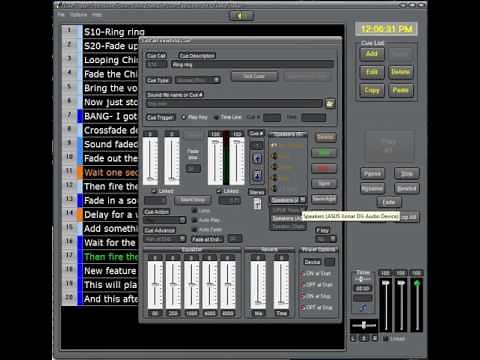The height and width of the screenshot is (360, 480).
Task: Toggle ON at Start checkbox
Action: click(x=303, y=274)
